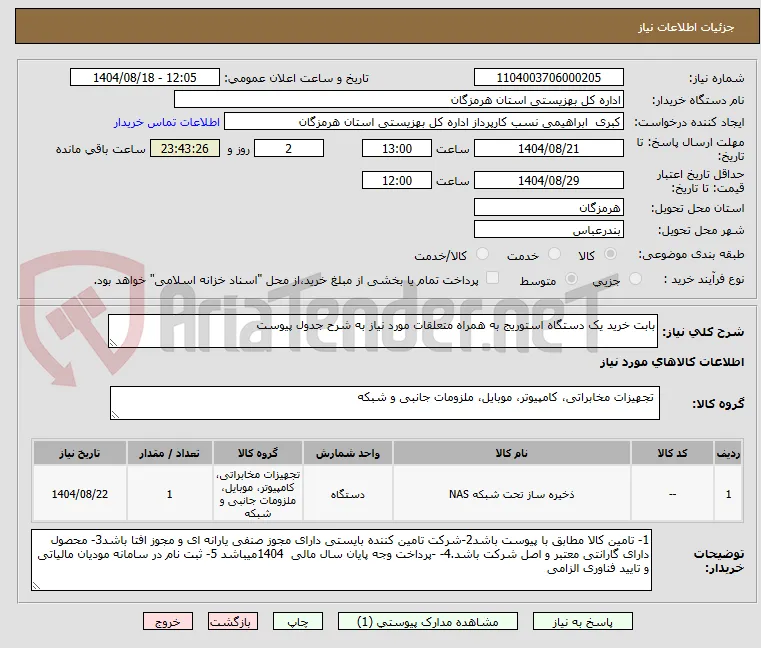Click the remaining days field showing 2
The width and height of the screenshot is (761, 648).
click(x=289, y=149)
